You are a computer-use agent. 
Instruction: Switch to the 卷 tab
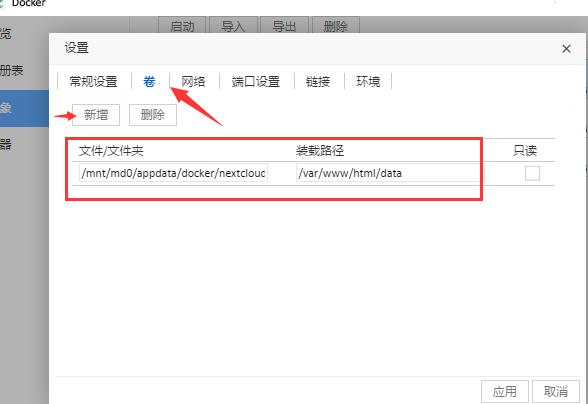[x=149, y=81]
